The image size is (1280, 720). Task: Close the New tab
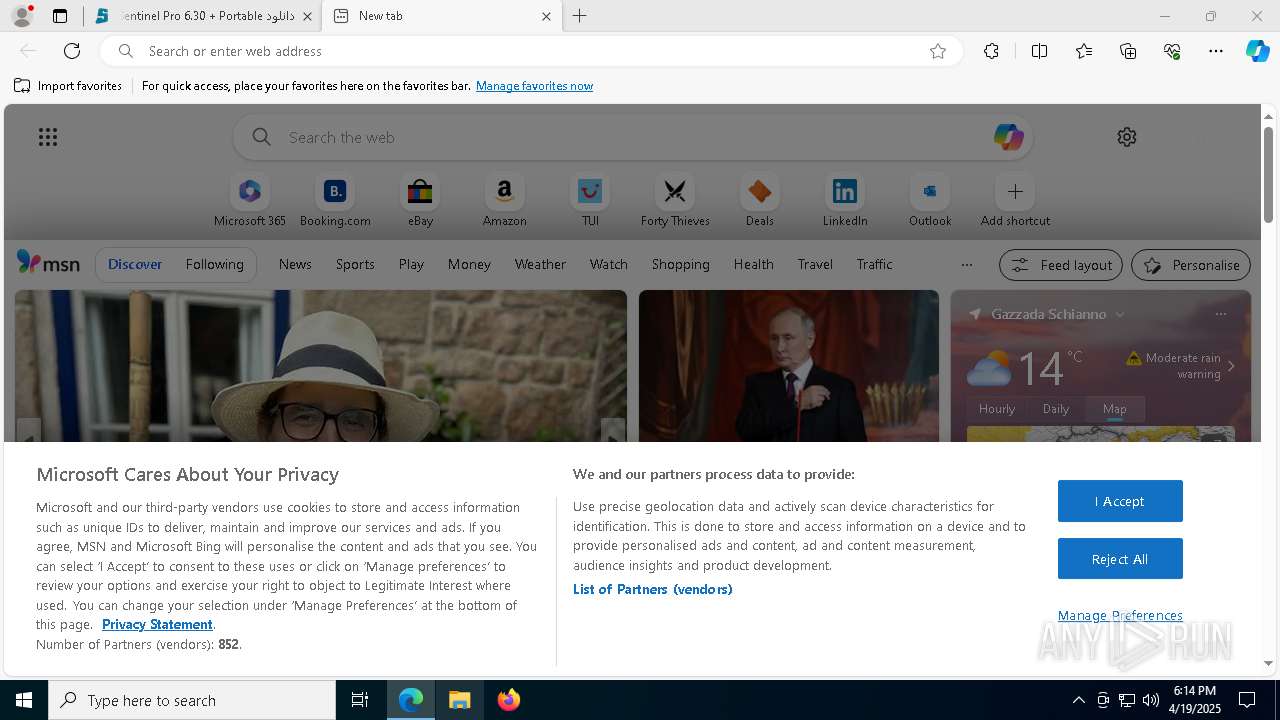click(x=546, y=16)
